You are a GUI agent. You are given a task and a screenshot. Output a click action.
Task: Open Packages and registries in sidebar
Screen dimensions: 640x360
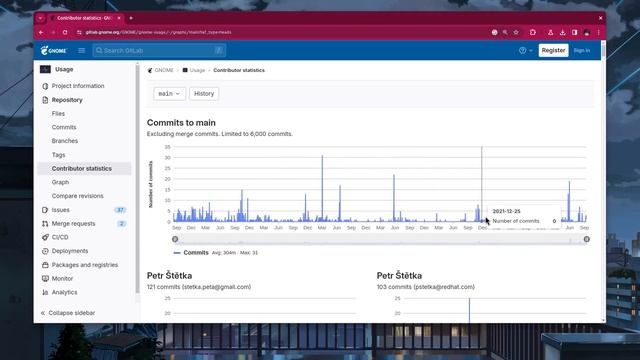click(84, 265)
